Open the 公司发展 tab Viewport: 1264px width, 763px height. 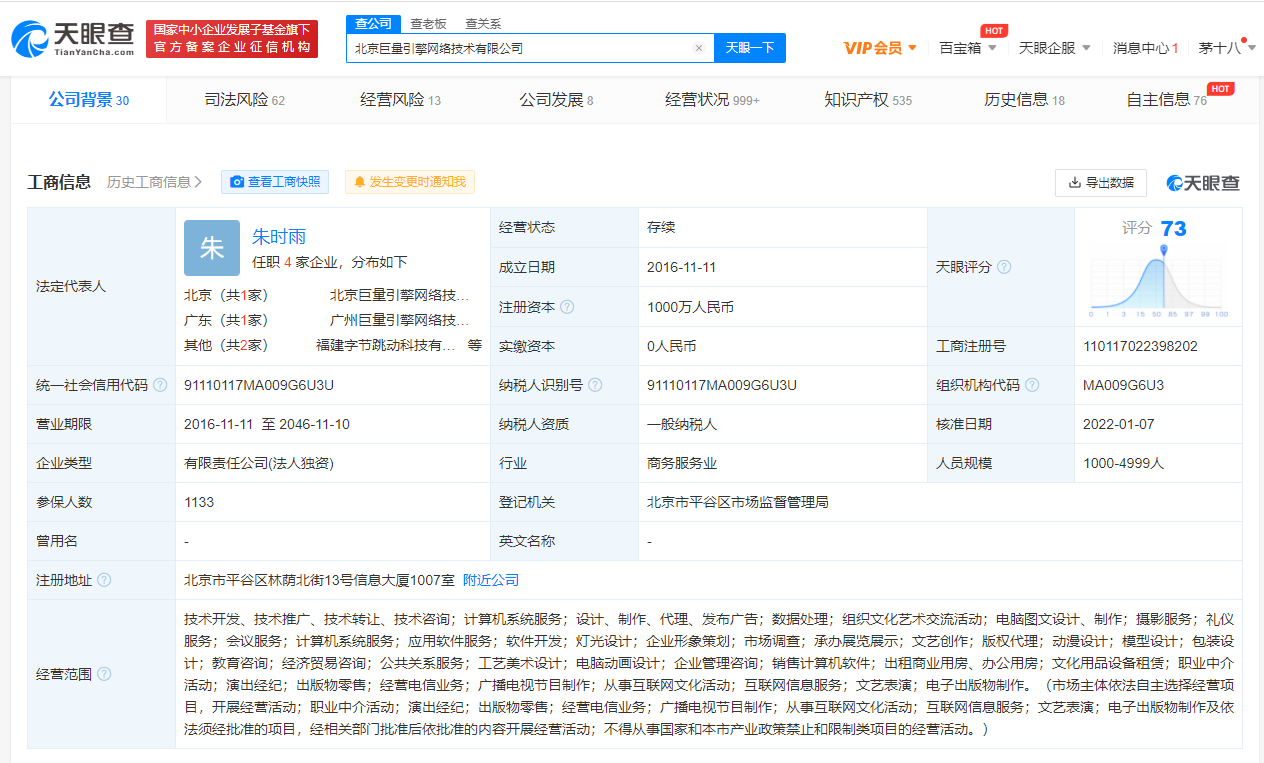pyautogui.click(x=556, y=100)
